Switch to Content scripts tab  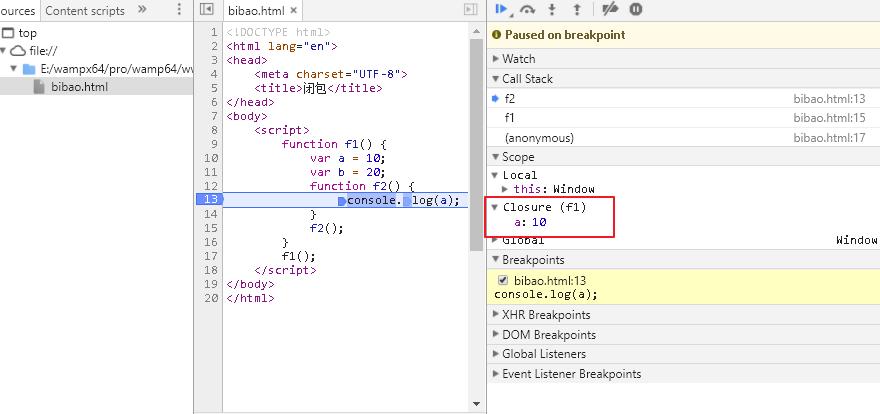[85, 11]
